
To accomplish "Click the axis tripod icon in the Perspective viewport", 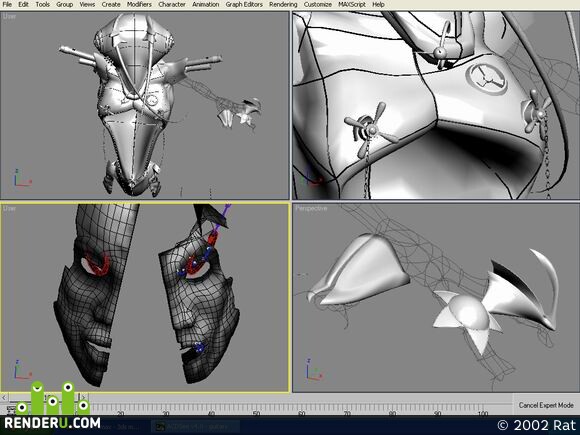I will pyautogui.click(x=314, y=370).
